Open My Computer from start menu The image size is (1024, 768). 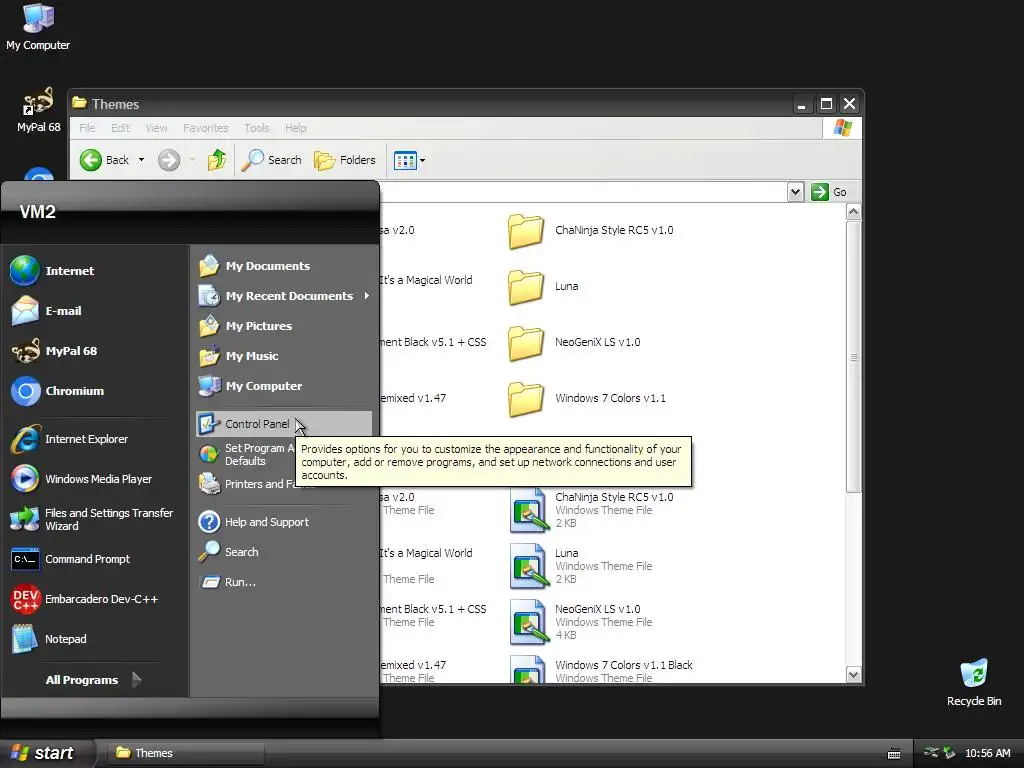[284, 386]
